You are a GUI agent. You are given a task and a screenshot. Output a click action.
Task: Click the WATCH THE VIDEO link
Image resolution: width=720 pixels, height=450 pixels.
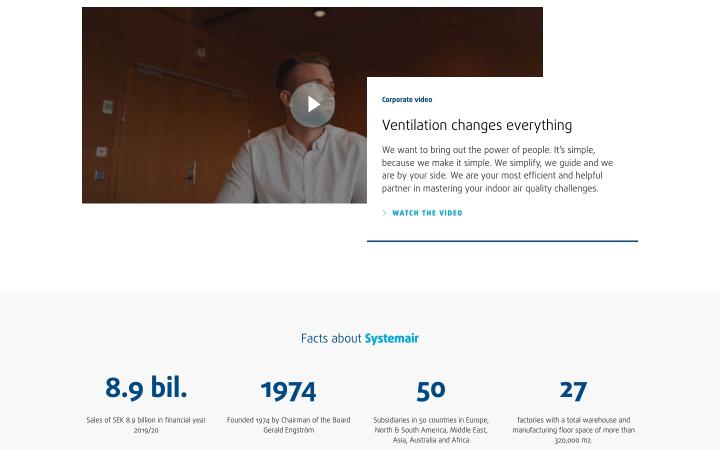[x=427, y=213]
